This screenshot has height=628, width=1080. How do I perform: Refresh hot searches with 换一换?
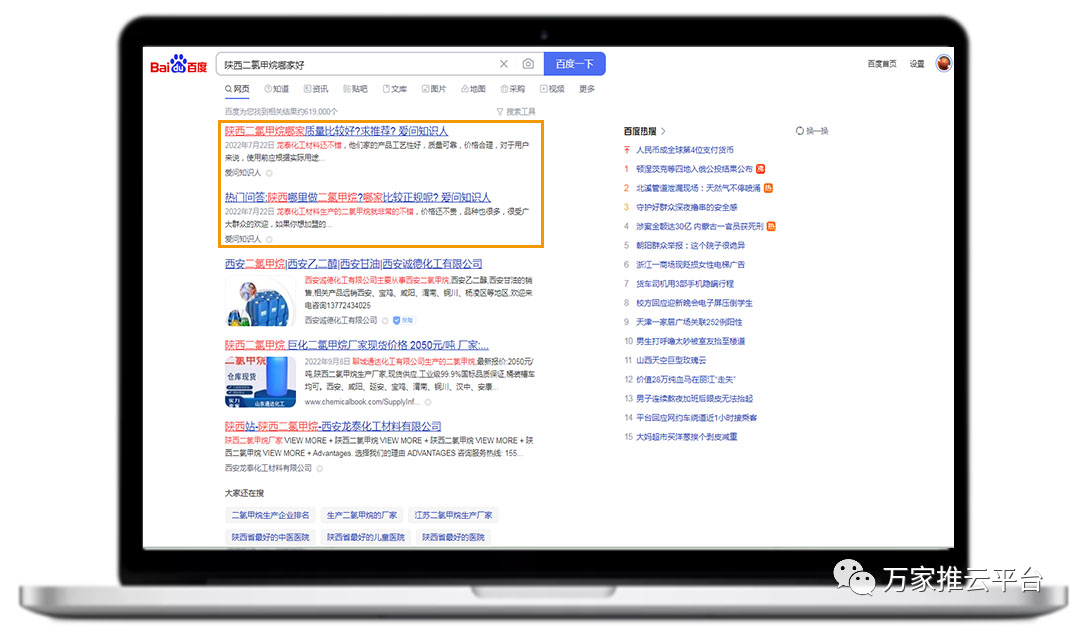812,131
